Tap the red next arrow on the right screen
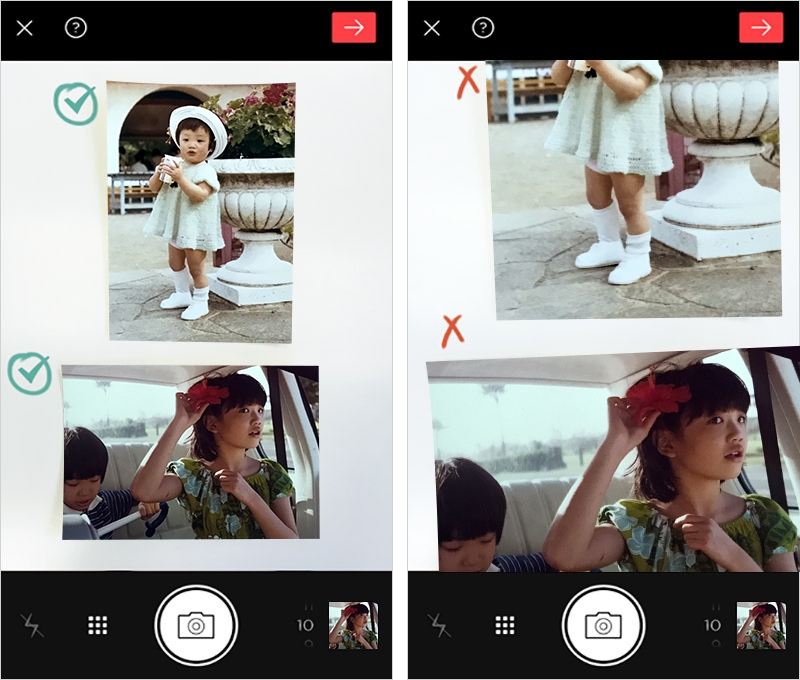This screenshot has width=800, height=680. point(761,28)
